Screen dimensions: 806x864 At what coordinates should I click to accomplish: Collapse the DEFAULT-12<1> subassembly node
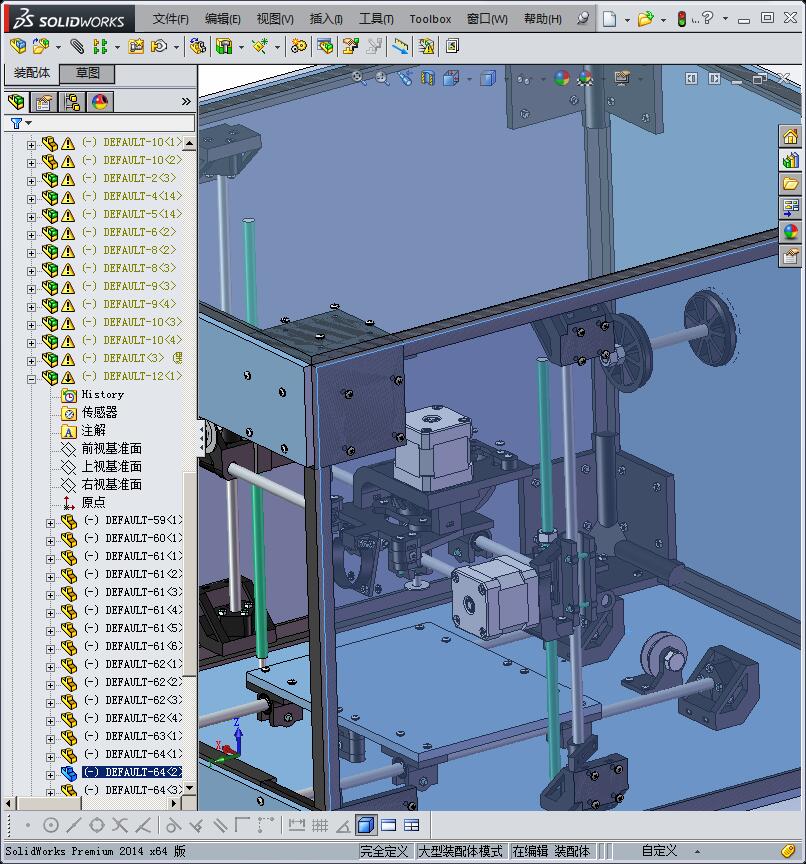[x=31, y=379]
